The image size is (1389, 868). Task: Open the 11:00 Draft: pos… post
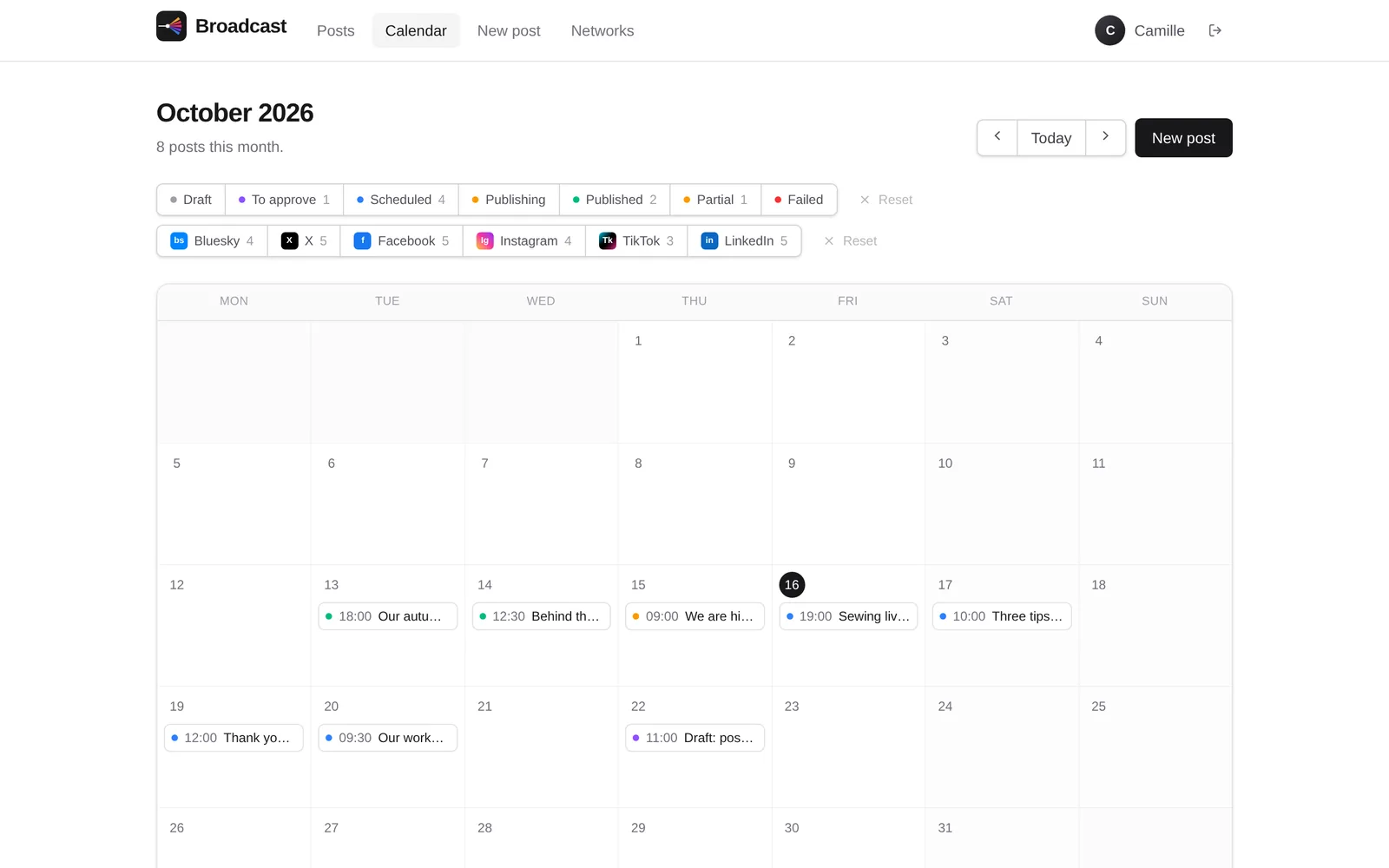click(x=694, y=738)
